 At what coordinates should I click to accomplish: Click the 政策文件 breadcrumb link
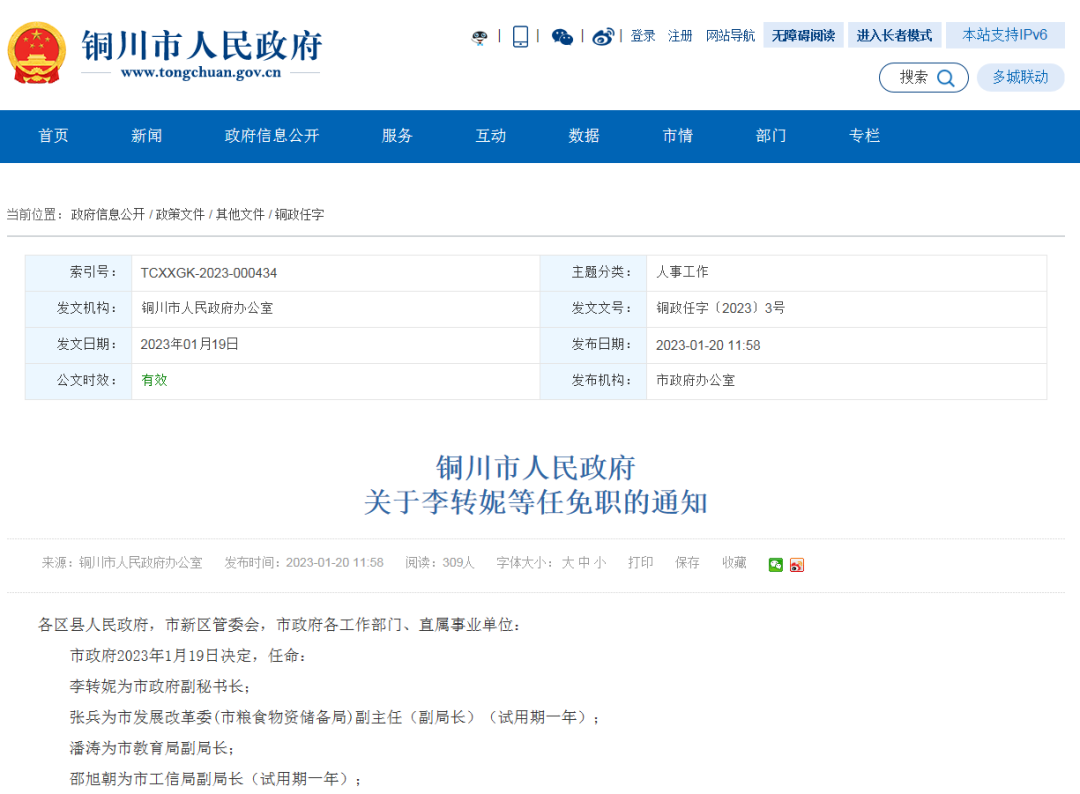pos(180,214)
